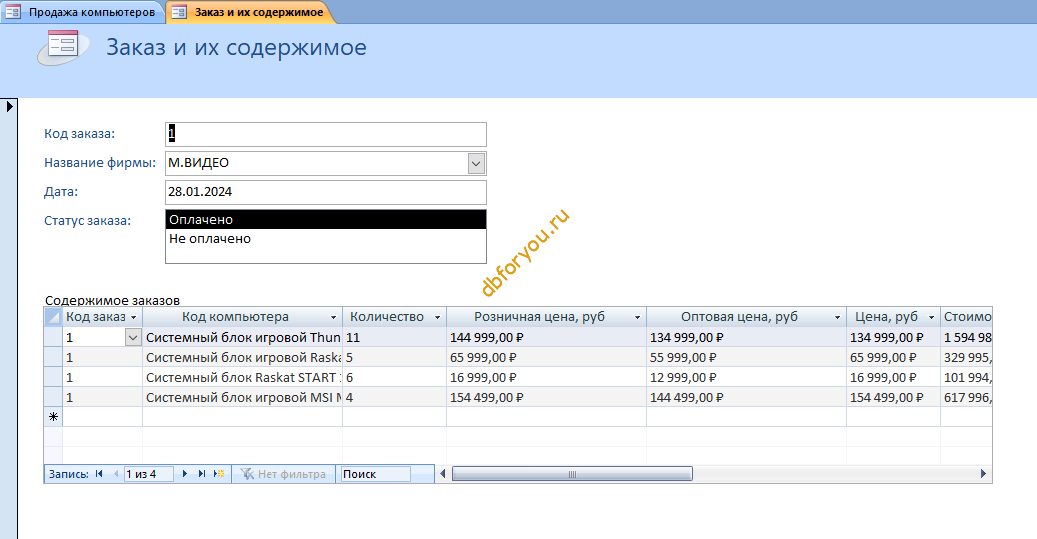Click the quantity cell with value 5

pos(394,357)
